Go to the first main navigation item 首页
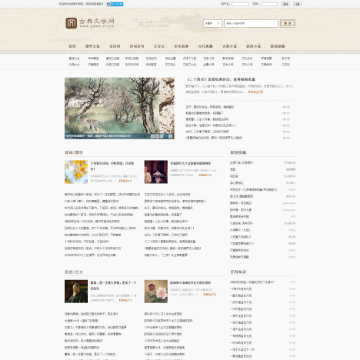360x360 pixels. tap(72, 46)
